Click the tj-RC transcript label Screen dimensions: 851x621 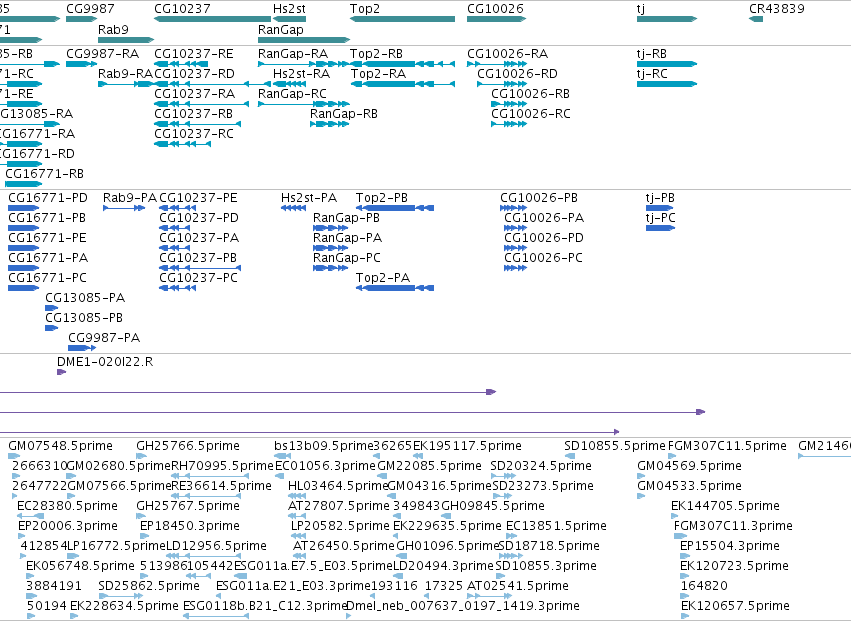coord(652,74)
